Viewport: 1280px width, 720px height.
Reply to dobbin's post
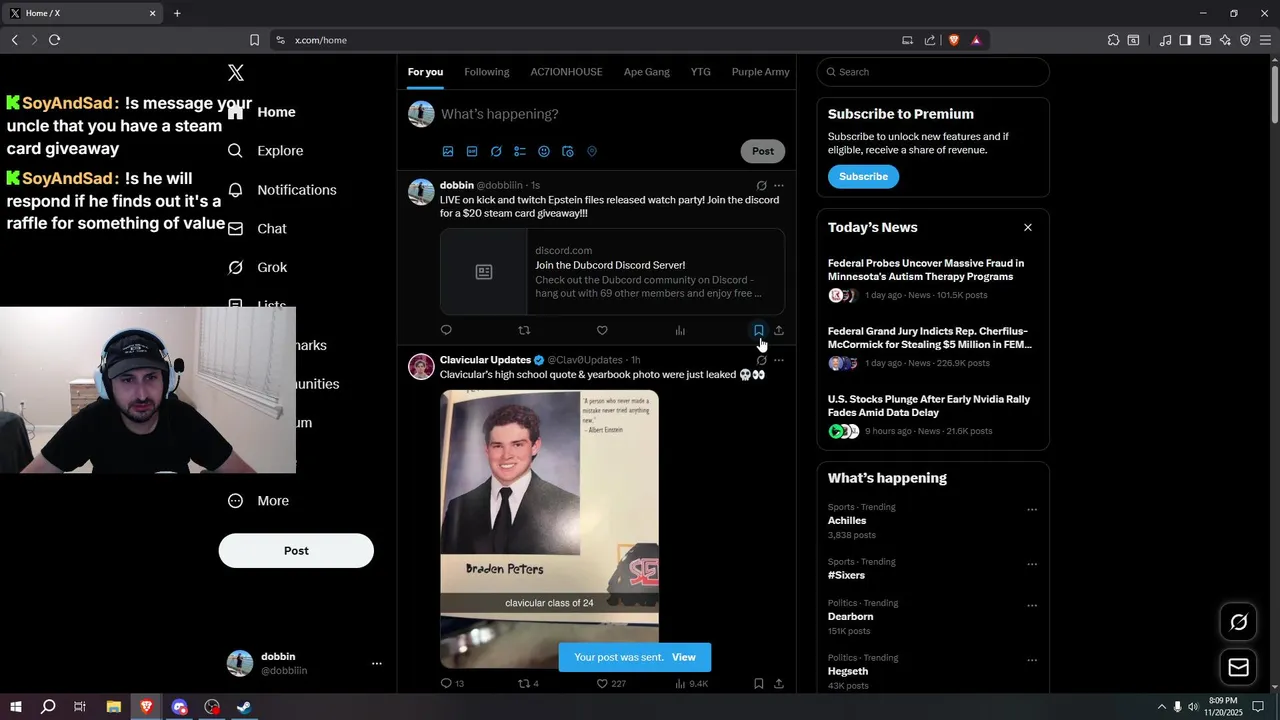(x=446, y=330)
